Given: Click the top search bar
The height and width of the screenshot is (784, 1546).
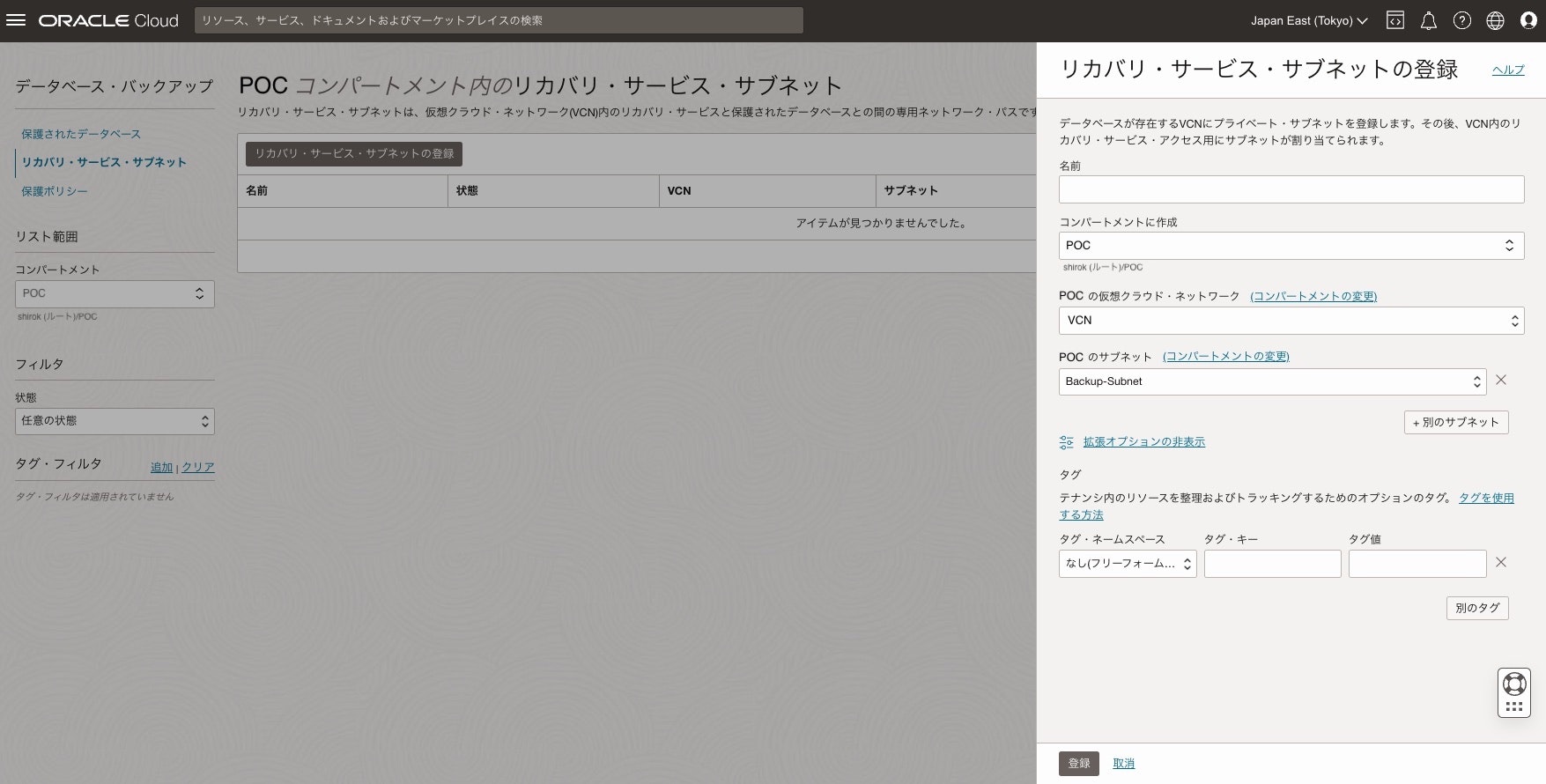Looking at the screenshot, I should pyautogui.click(x=499, y=20).
